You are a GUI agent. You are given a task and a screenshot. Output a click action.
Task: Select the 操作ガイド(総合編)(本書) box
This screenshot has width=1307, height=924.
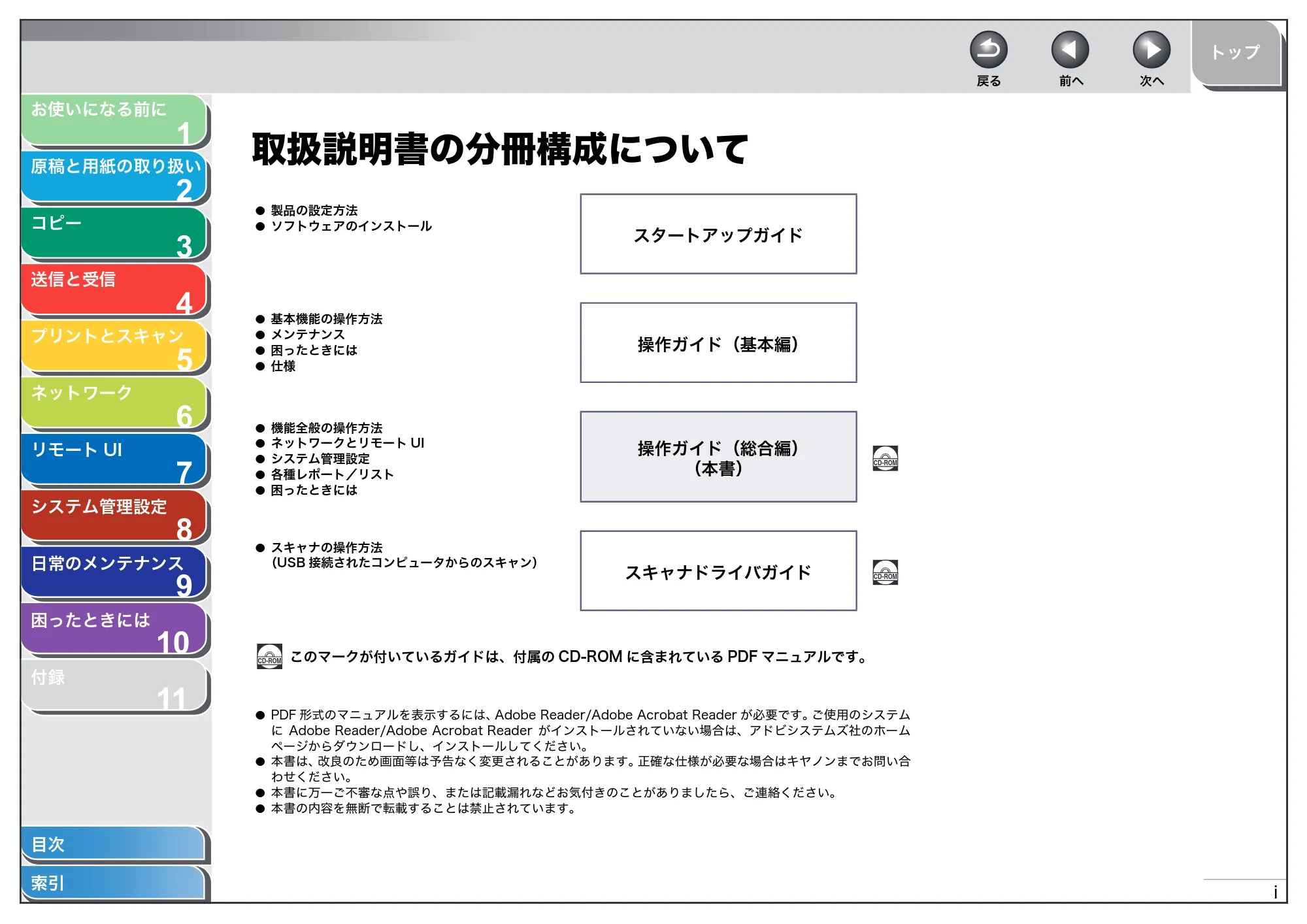point(718,457)
